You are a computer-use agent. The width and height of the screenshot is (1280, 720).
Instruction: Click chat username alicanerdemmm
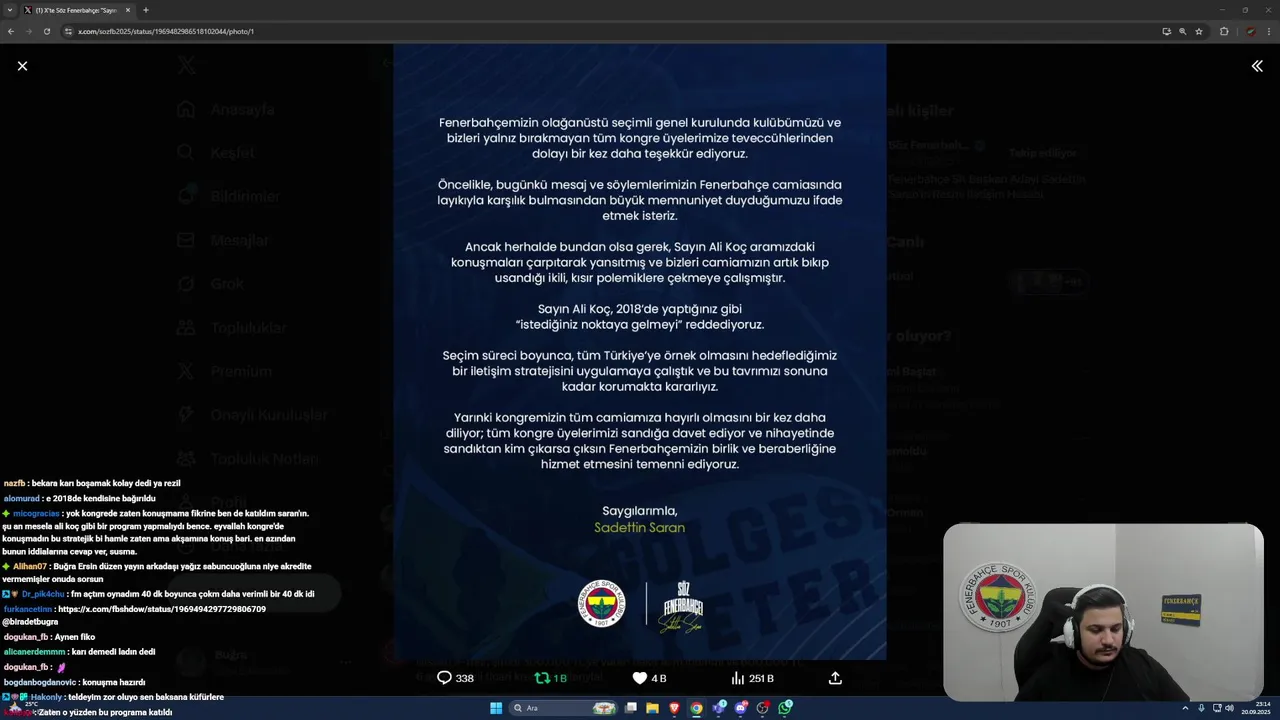(35, 652)
